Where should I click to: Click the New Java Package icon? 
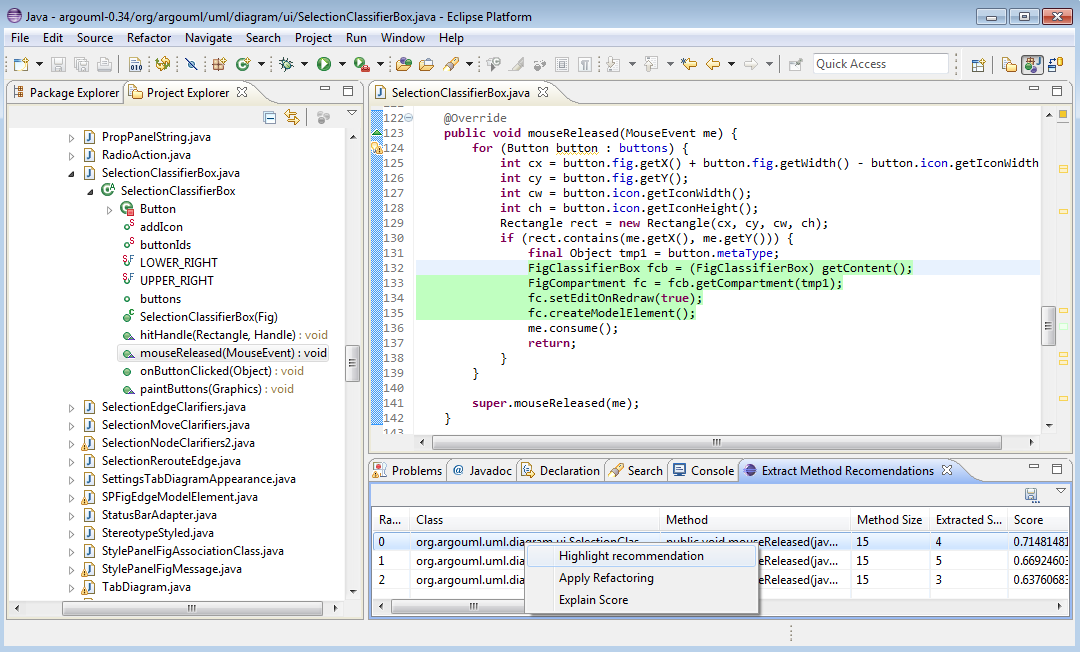(217, 64)
